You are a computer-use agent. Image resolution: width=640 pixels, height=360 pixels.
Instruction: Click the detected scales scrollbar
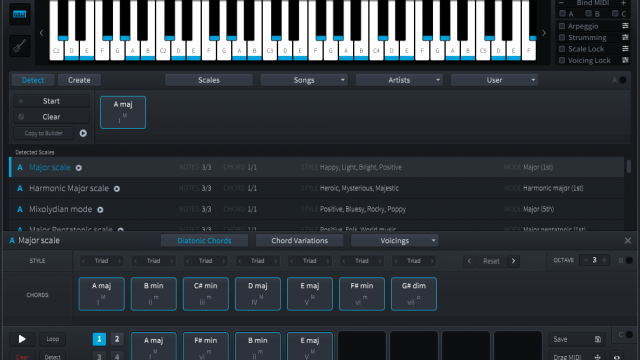629,167
